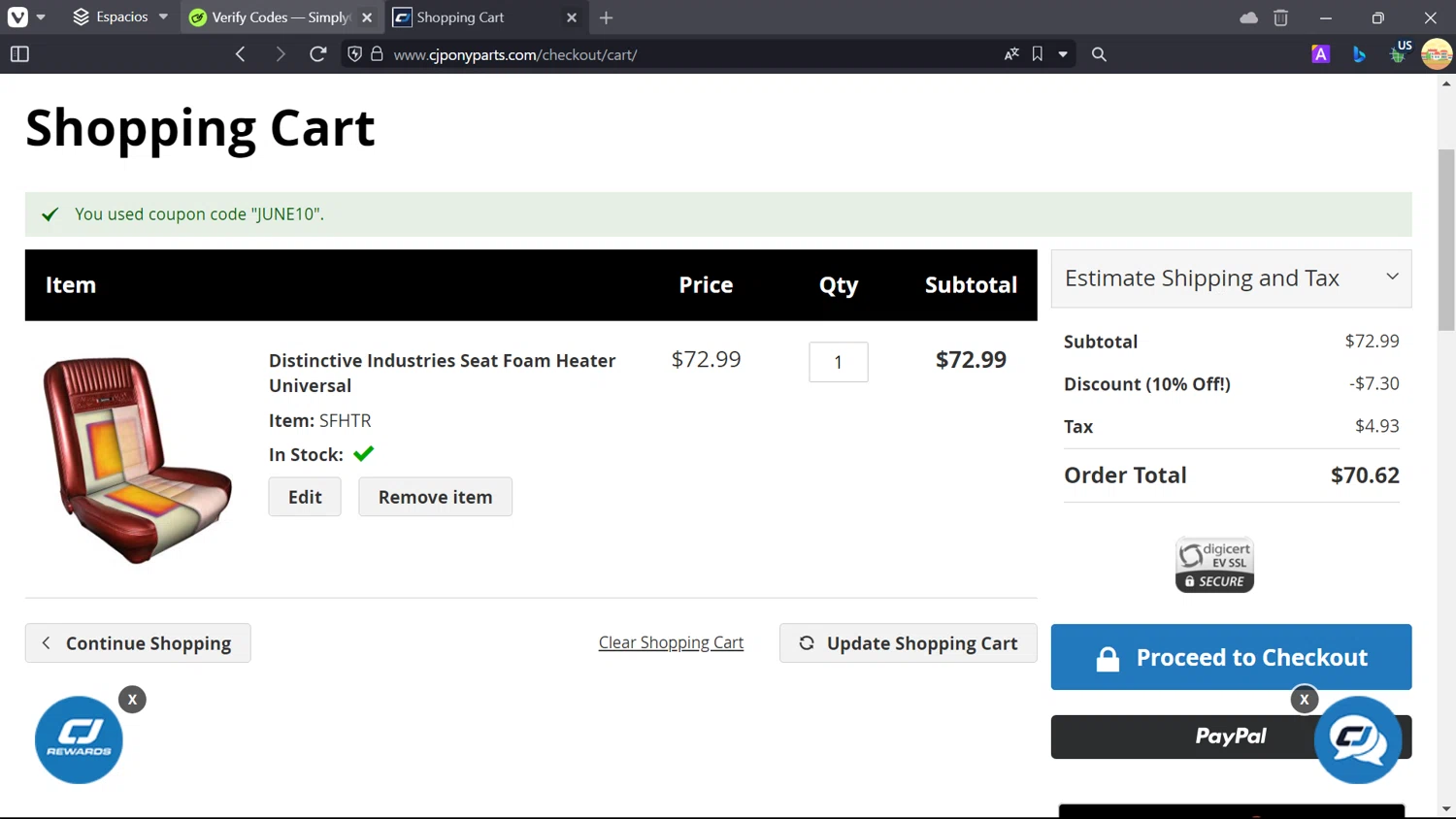Click the Tax $4.93 value
The height and width of the screenshot is (819, 1456).
1377,426
